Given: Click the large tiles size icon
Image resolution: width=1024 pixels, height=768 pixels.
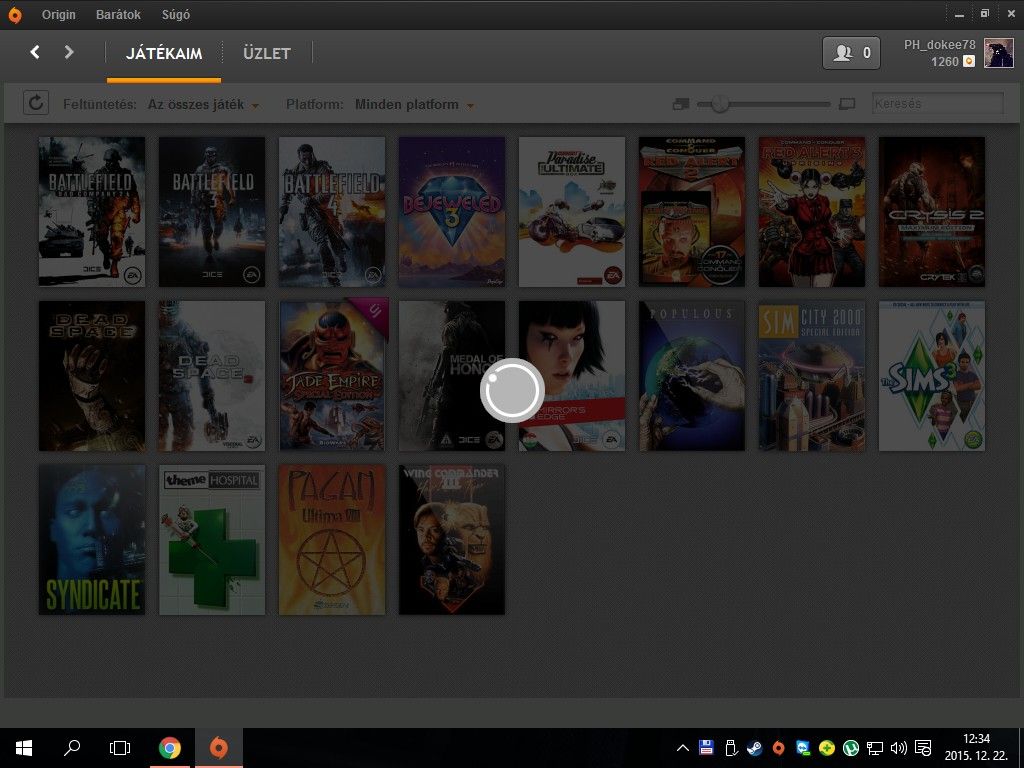Looking at the screenshot, I should pos(847,104).
